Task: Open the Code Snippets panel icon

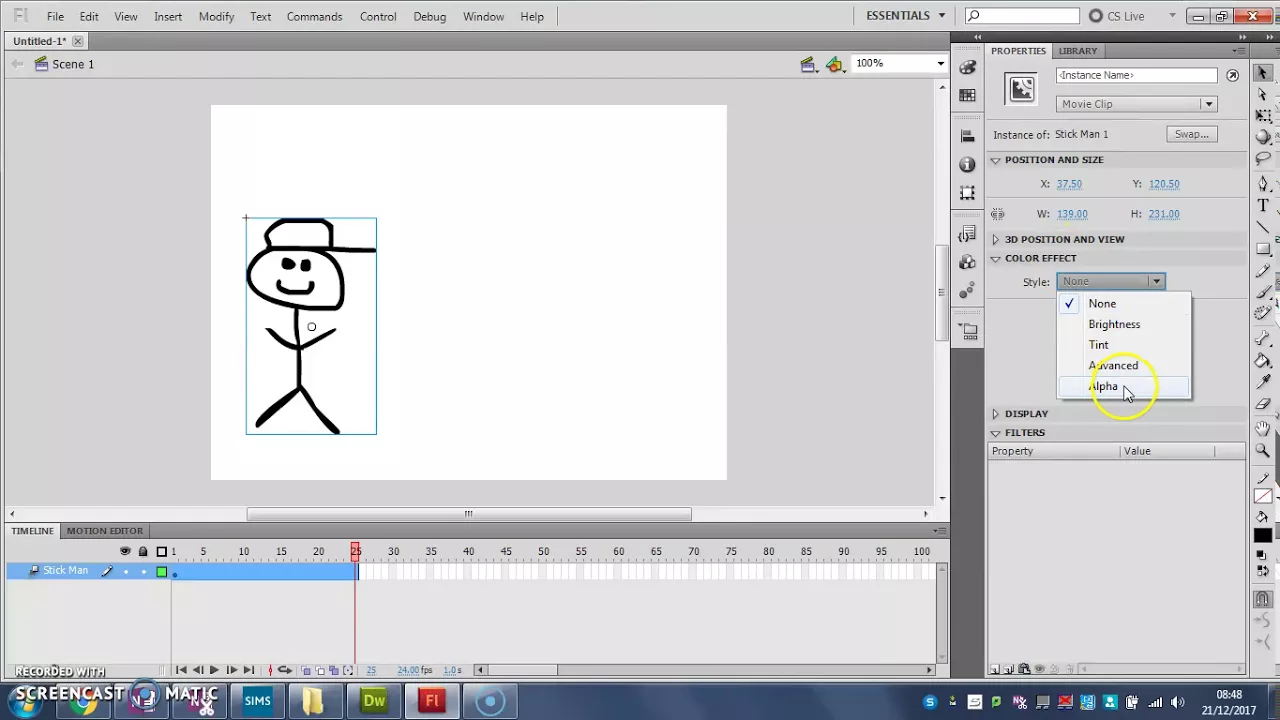Action: tap(967, 234)
